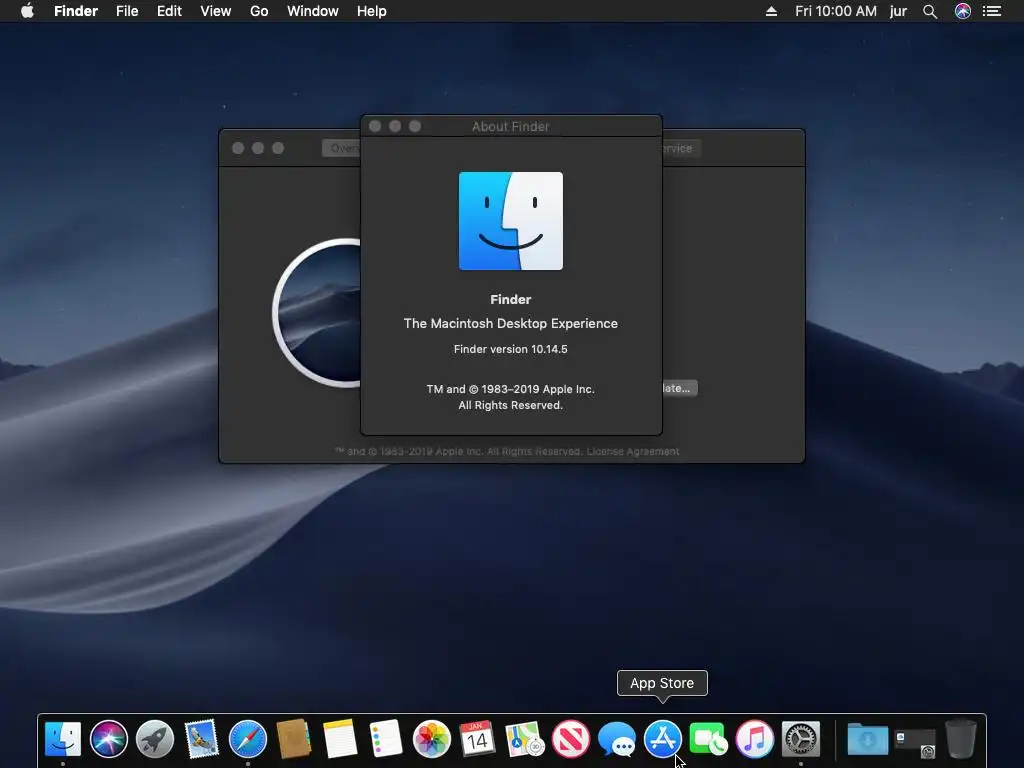This screenshot has width=1024, height=768.
Task: Launch Safari from the Dock
Action: tap(248, 739)
